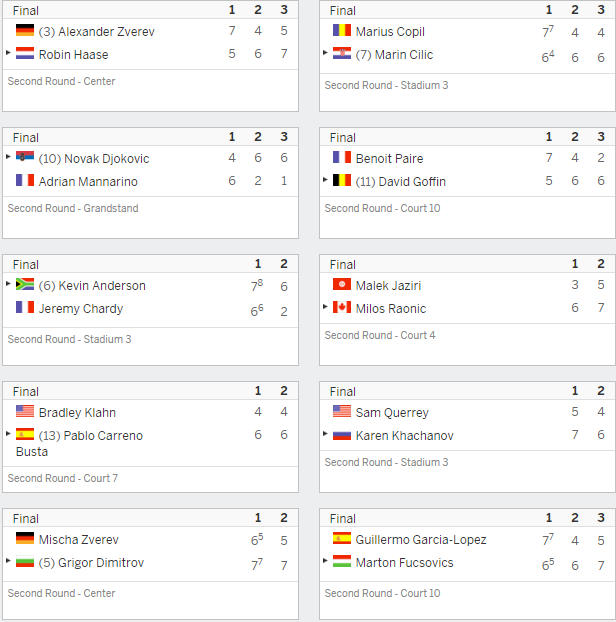Screen dimensions: 616x622
Task: Open Adrian Mannarino's player link
Action: click(x=88, y=181)
